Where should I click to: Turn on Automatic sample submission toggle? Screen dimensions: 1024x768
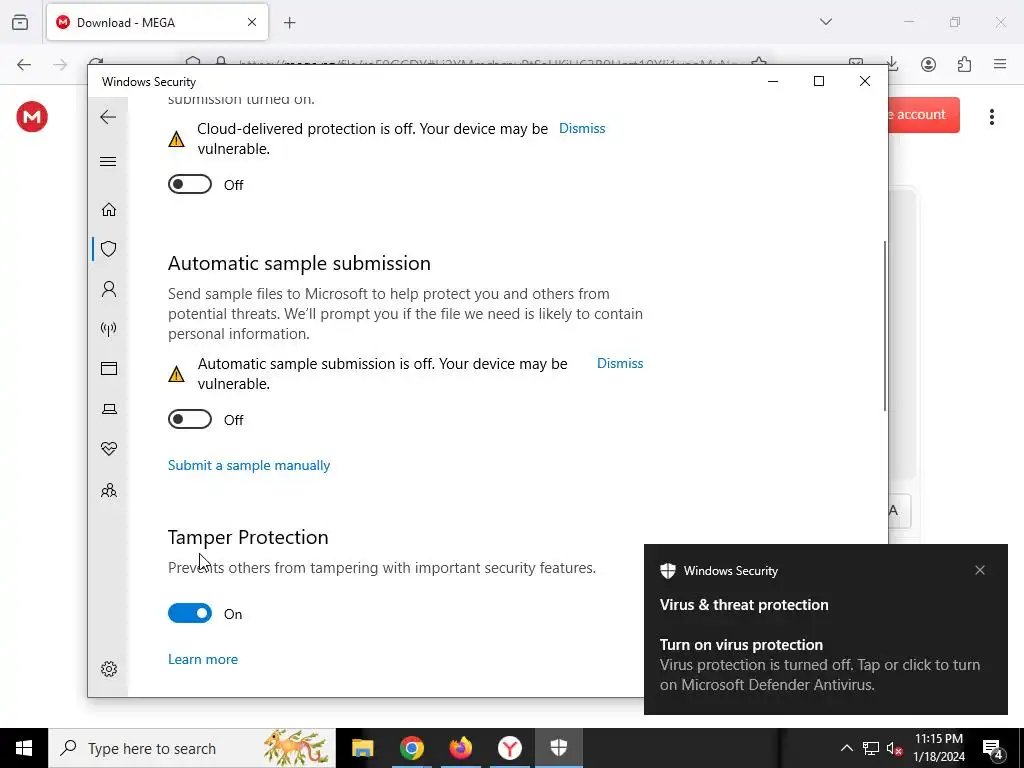pos(189,419)
